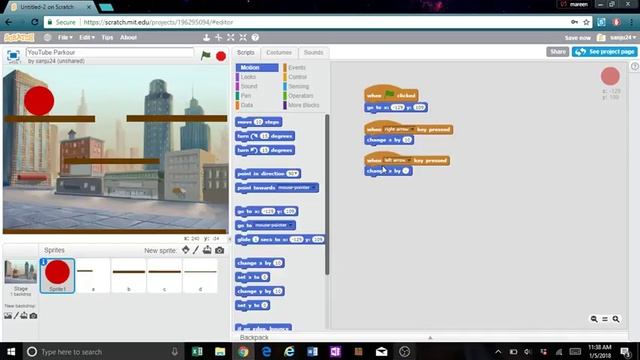Zoom in the scripts area
The width and height of the screenshot is (640, 360).
[x=616, y=319]
